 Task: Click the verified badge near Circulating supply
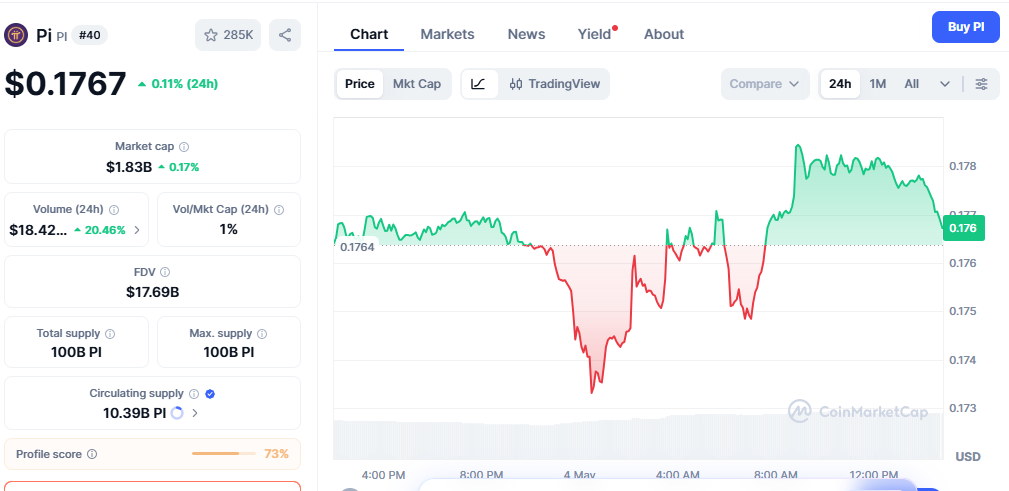210,393
